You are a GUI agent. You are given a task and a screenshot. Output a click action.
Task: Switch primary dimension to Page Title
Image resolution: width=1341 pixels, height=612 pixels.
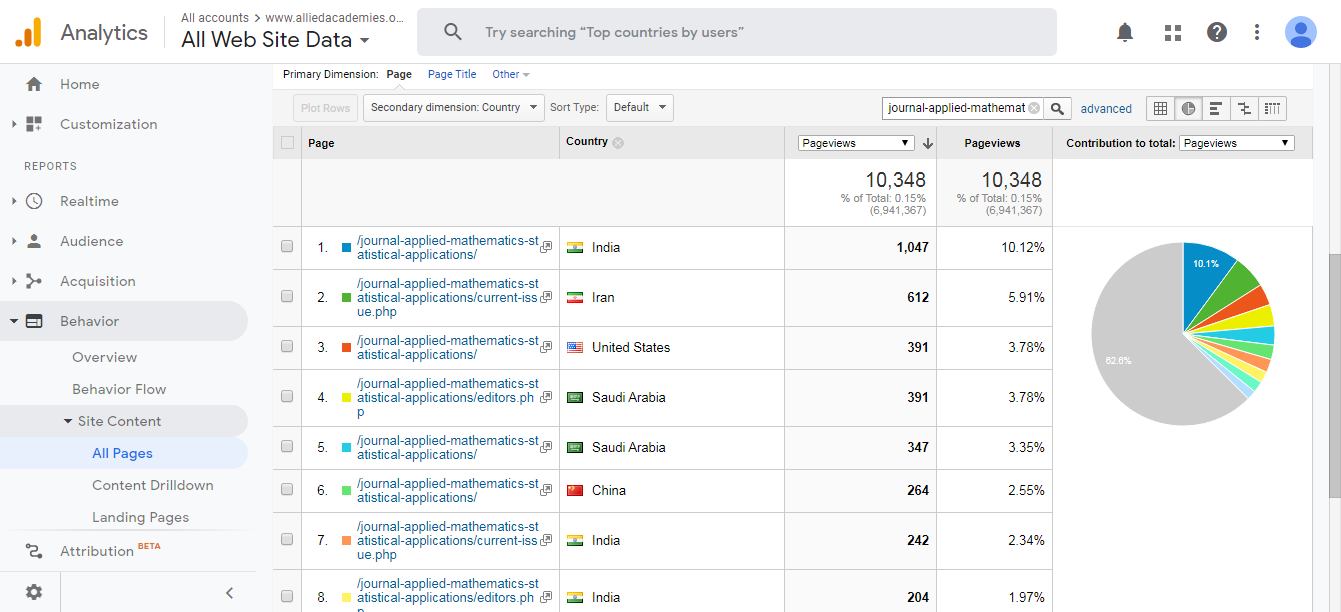tap(452, 74)
